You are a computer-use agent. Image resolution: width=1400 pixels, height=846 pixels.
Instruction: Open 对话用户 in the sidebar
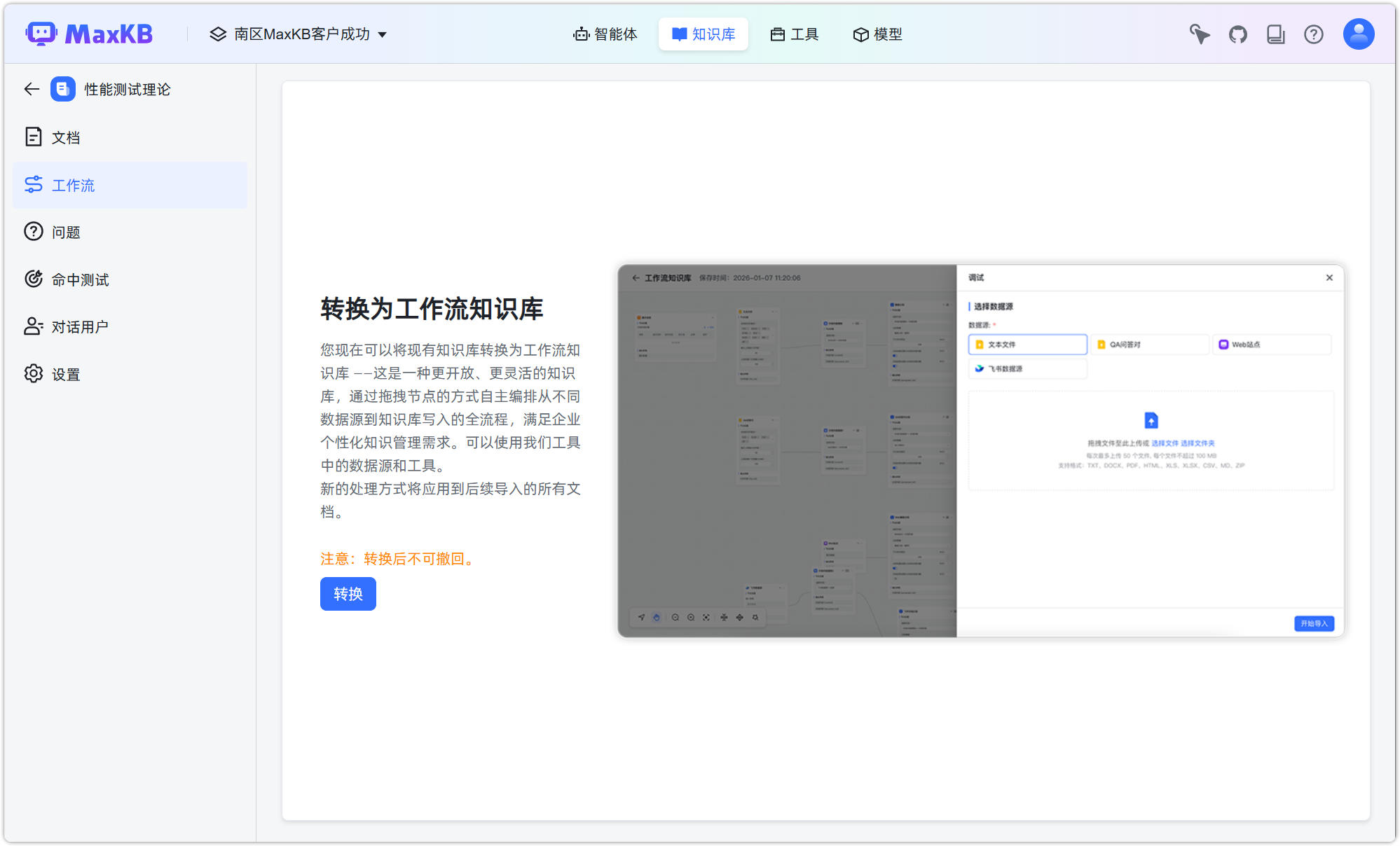78,326
